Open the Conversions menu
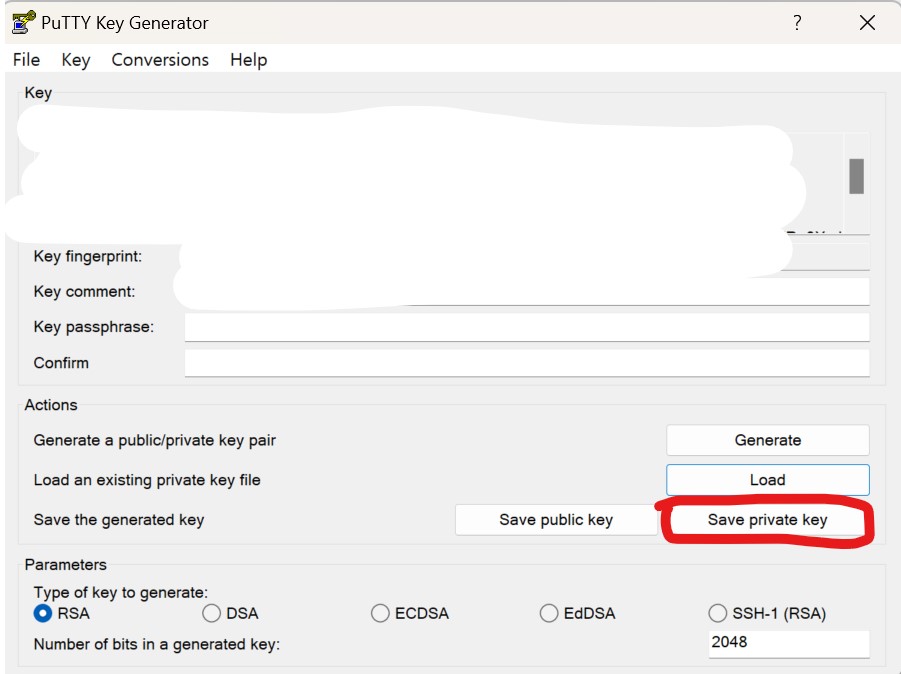Screen dimensions: 901x674 coord(160,60)
